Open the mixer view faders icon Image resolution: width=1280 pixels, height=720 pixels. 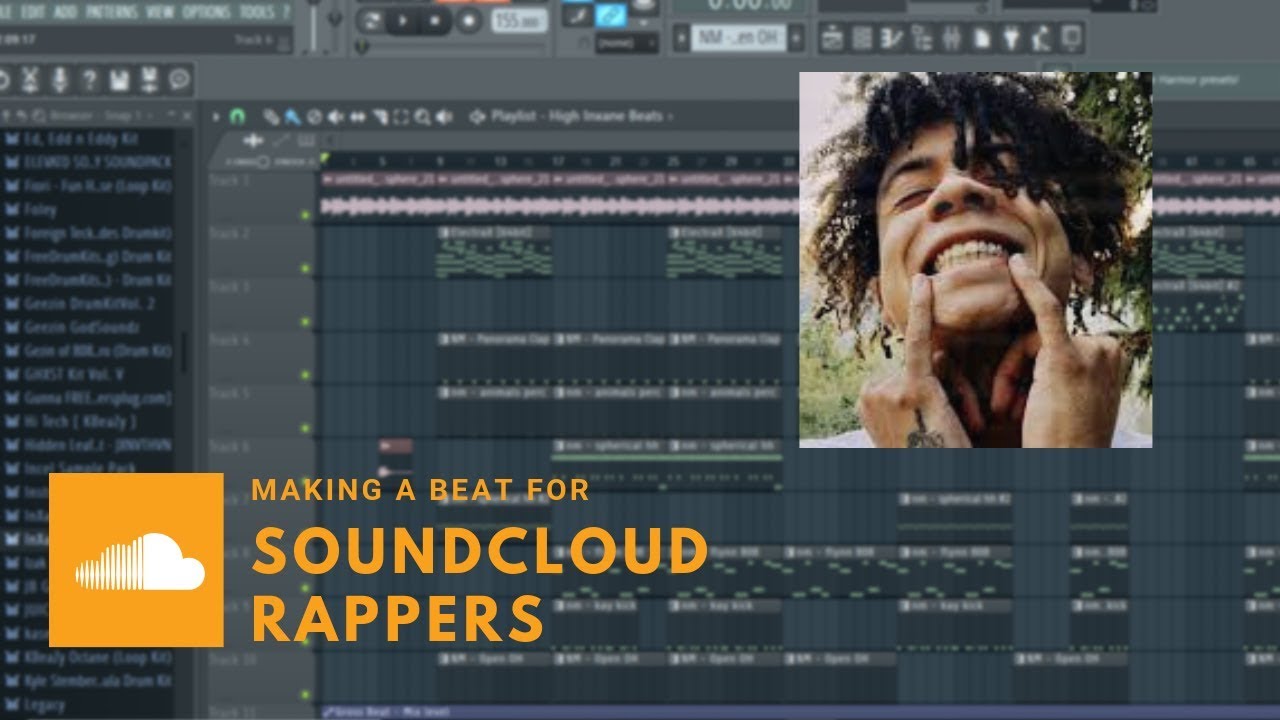pos(952,39)
